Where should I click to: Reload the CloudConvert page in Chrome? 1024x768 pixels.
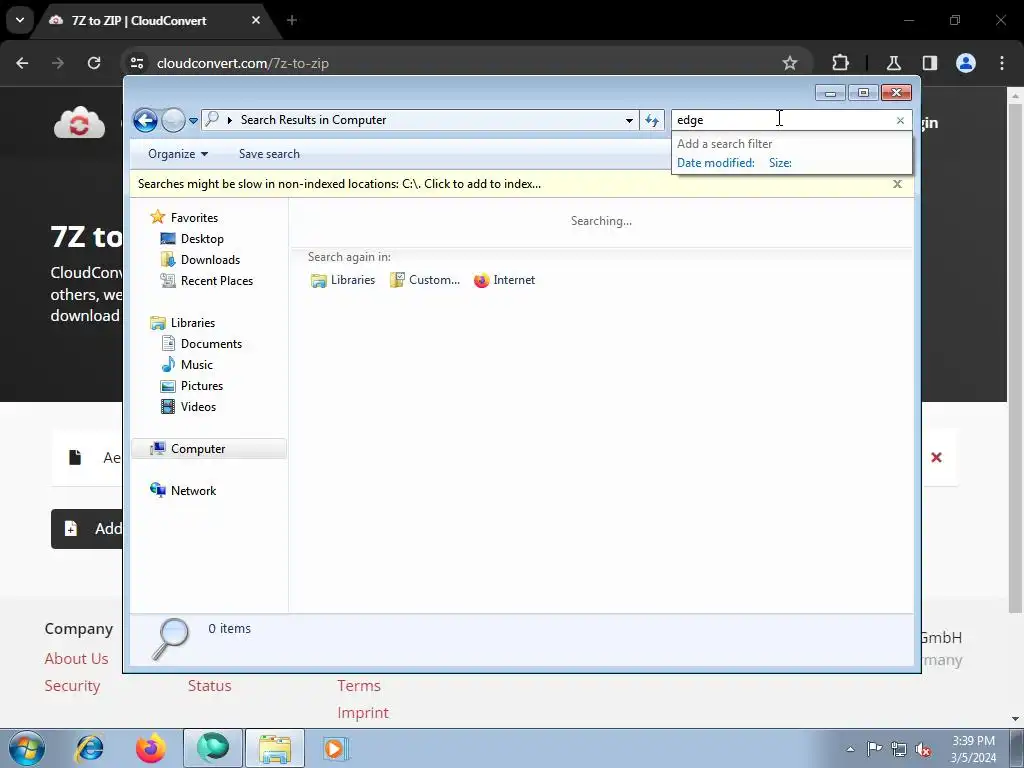94,63
